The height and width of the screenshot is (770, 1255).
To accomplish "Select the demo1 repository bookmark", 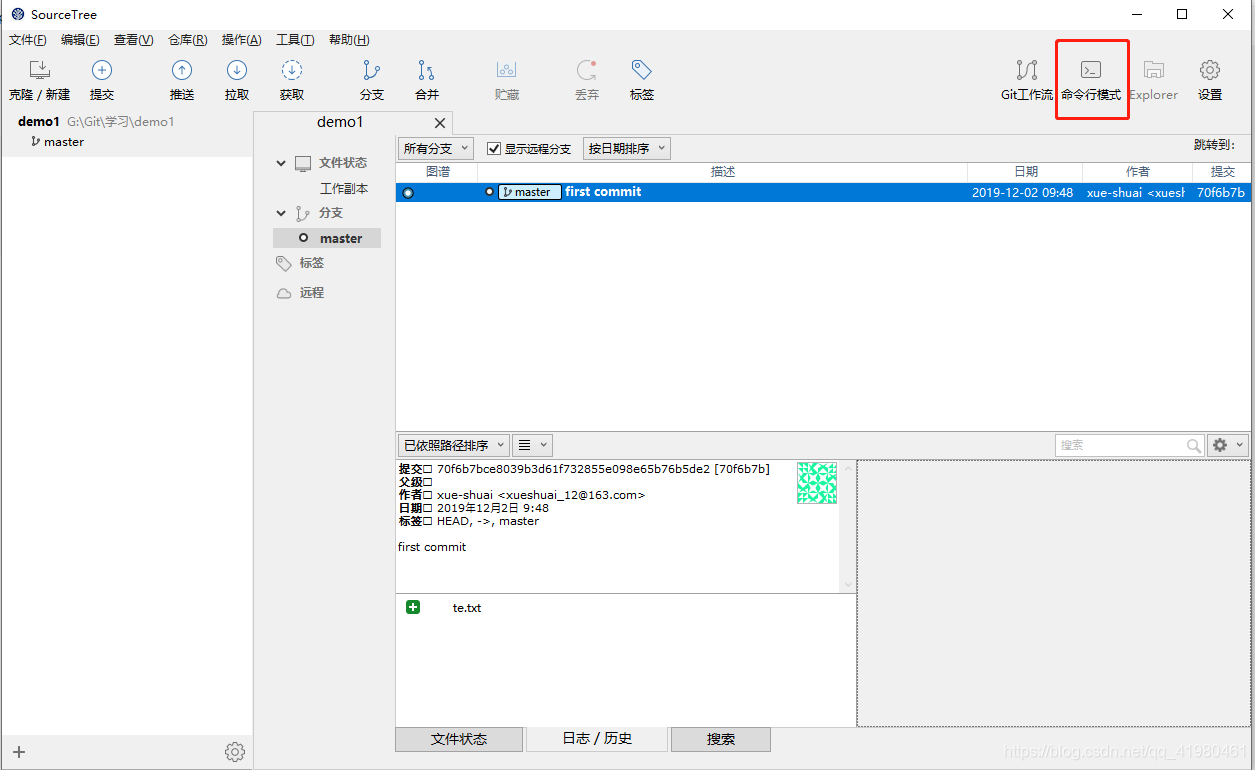I will 96,122.
